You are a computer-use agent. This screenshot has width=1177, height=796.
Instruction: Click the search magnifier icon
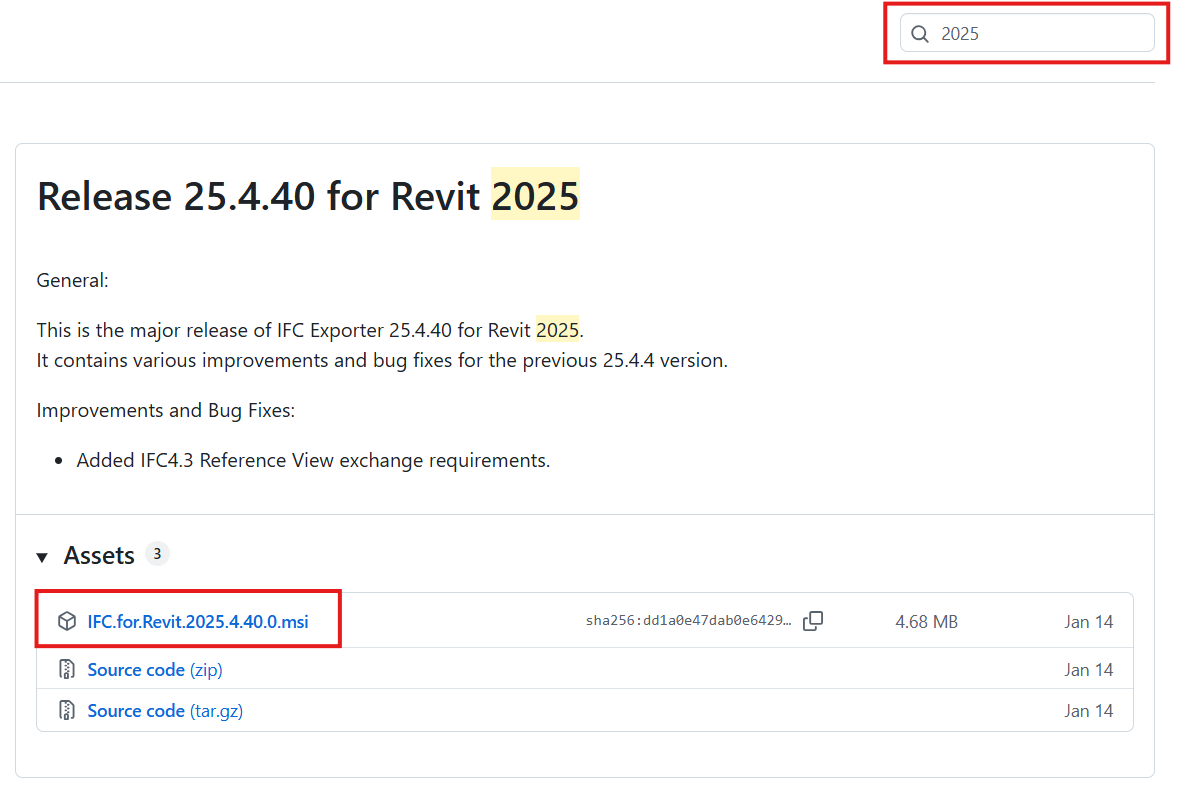920,34
